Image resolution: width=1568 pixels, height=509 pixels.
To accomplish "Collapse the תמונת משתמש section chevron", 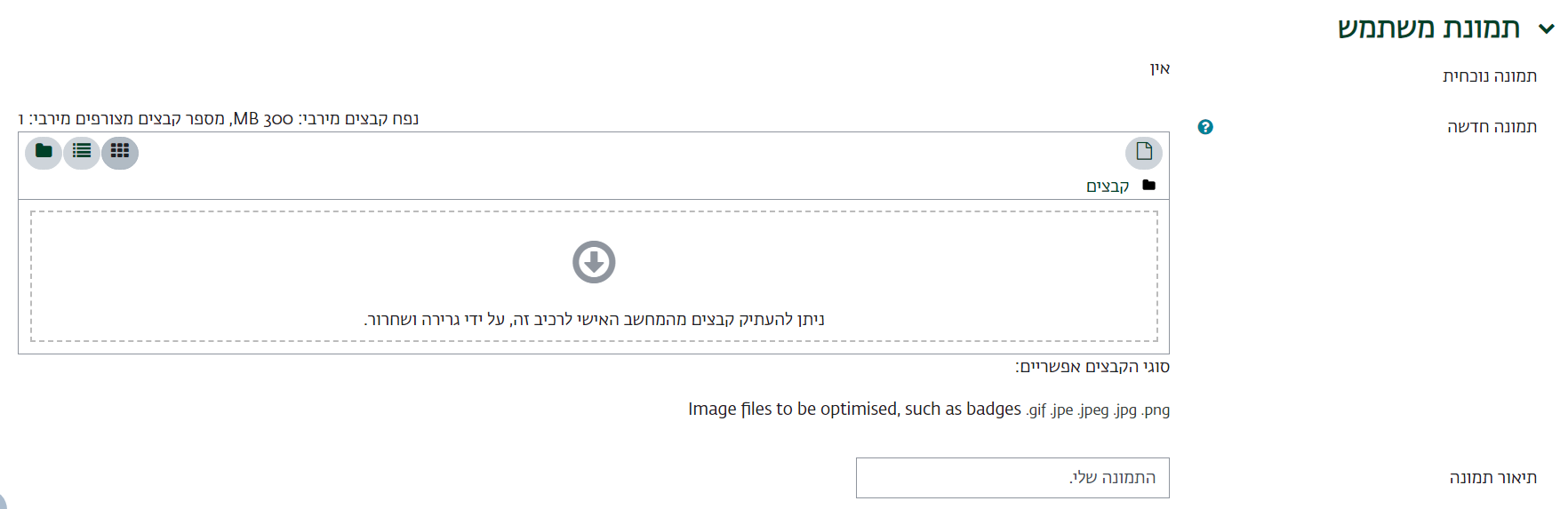I will pos(1547,28).
